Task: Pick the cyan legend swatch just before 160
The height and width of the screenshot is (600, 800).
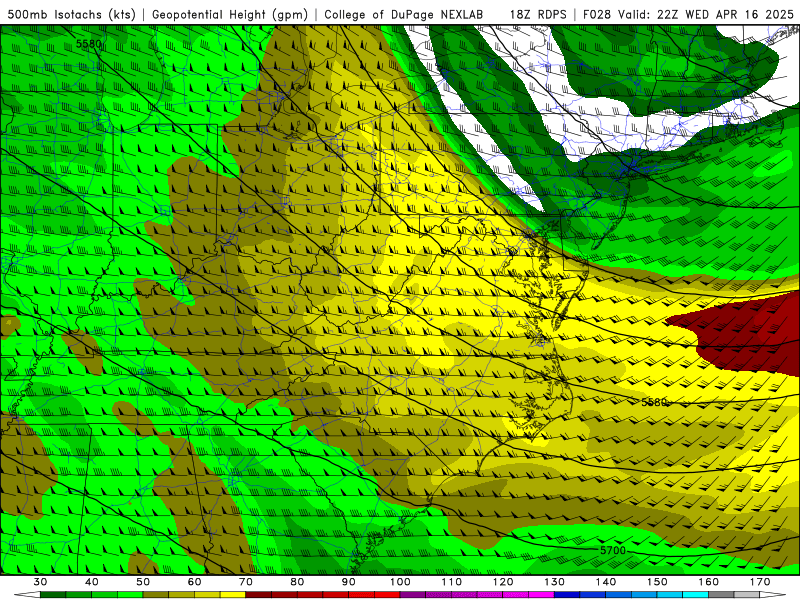Action: [695, 595]
